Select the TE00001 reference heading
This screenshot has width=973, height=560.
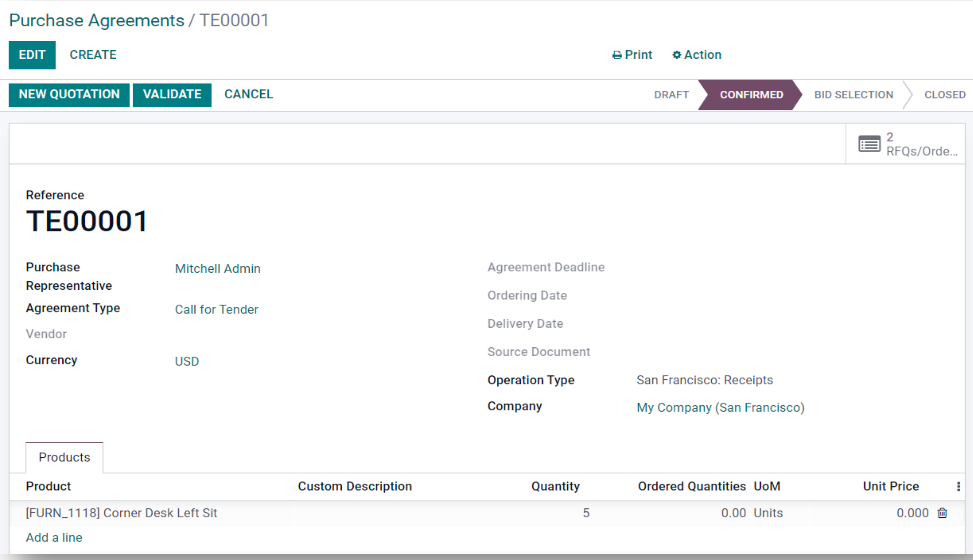pyautogui.click(x=87, y=221)
